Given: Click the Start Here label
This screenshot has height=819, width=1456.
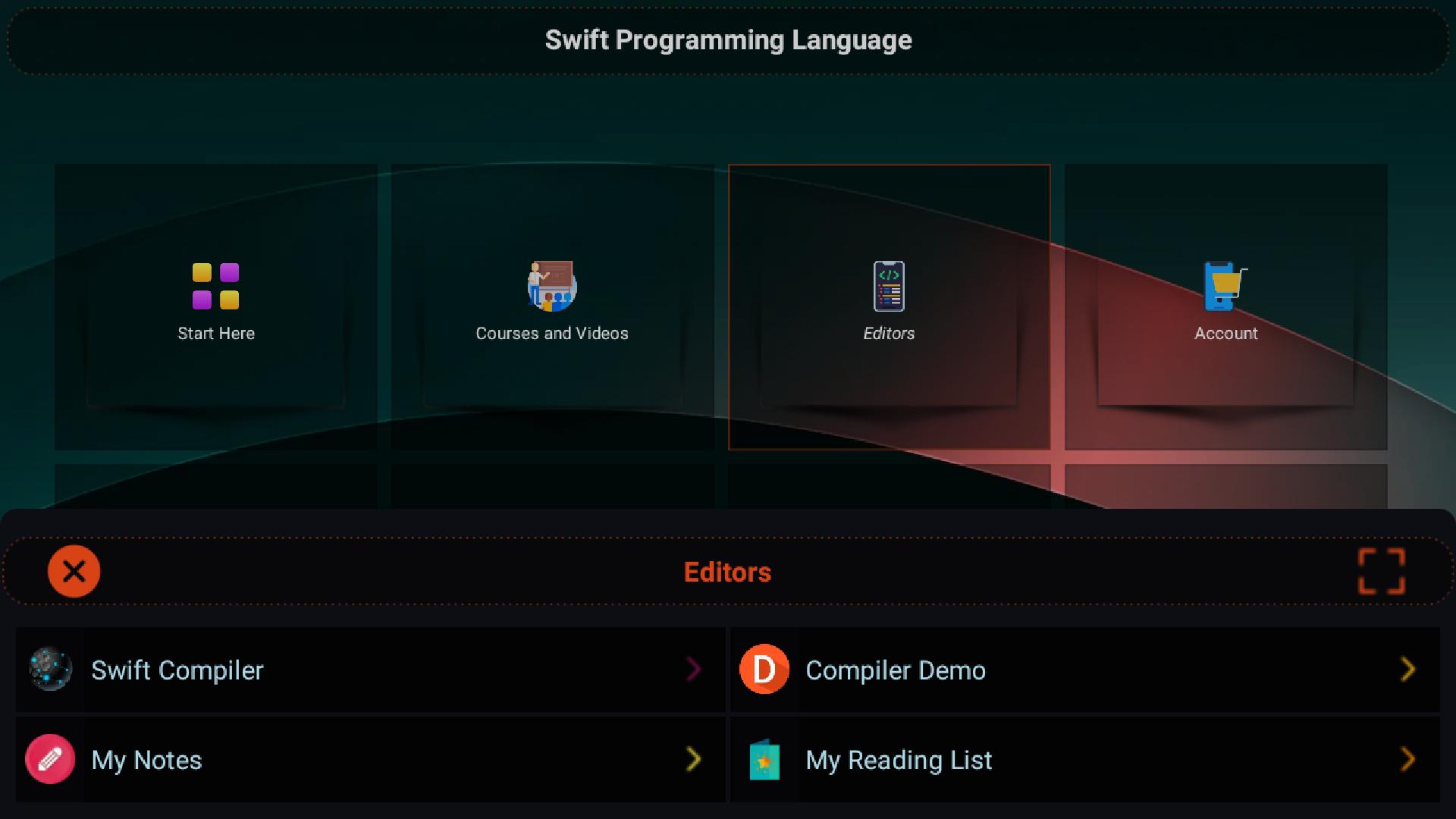Looking at the screenshot, I should coord(216,334).
